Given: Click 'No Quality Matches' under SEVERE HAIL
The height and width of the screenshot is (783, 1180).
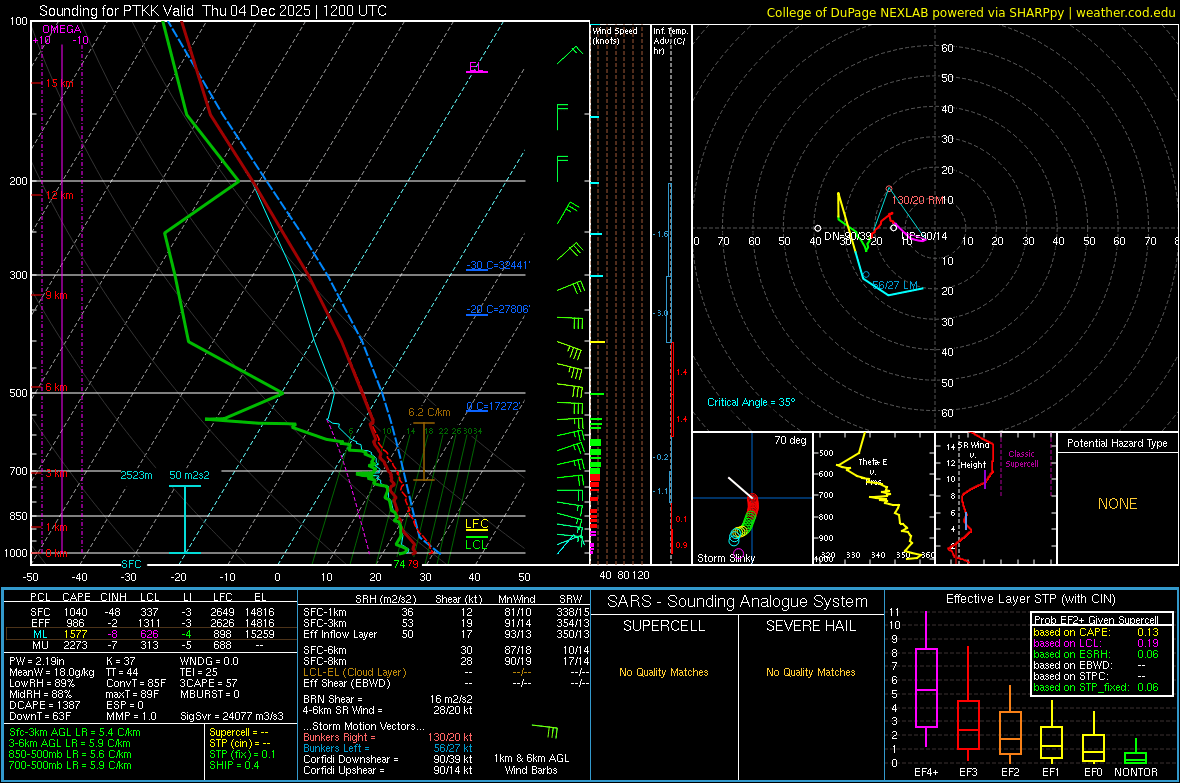Looking at the screenshot, I should pos(810,672).
